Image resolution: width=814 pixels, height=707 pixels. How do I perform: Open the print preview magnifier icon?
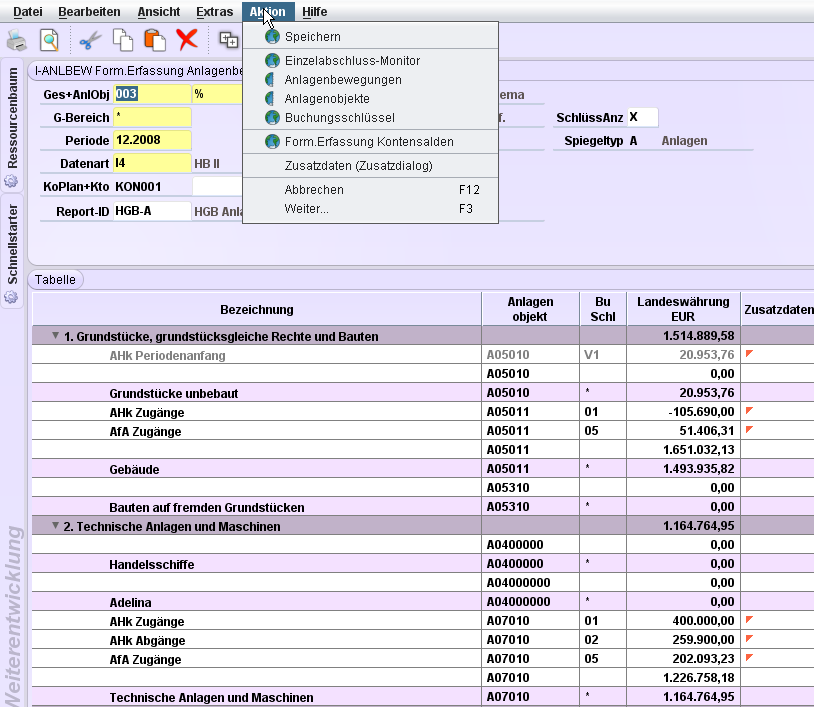(x=49, y=40)
